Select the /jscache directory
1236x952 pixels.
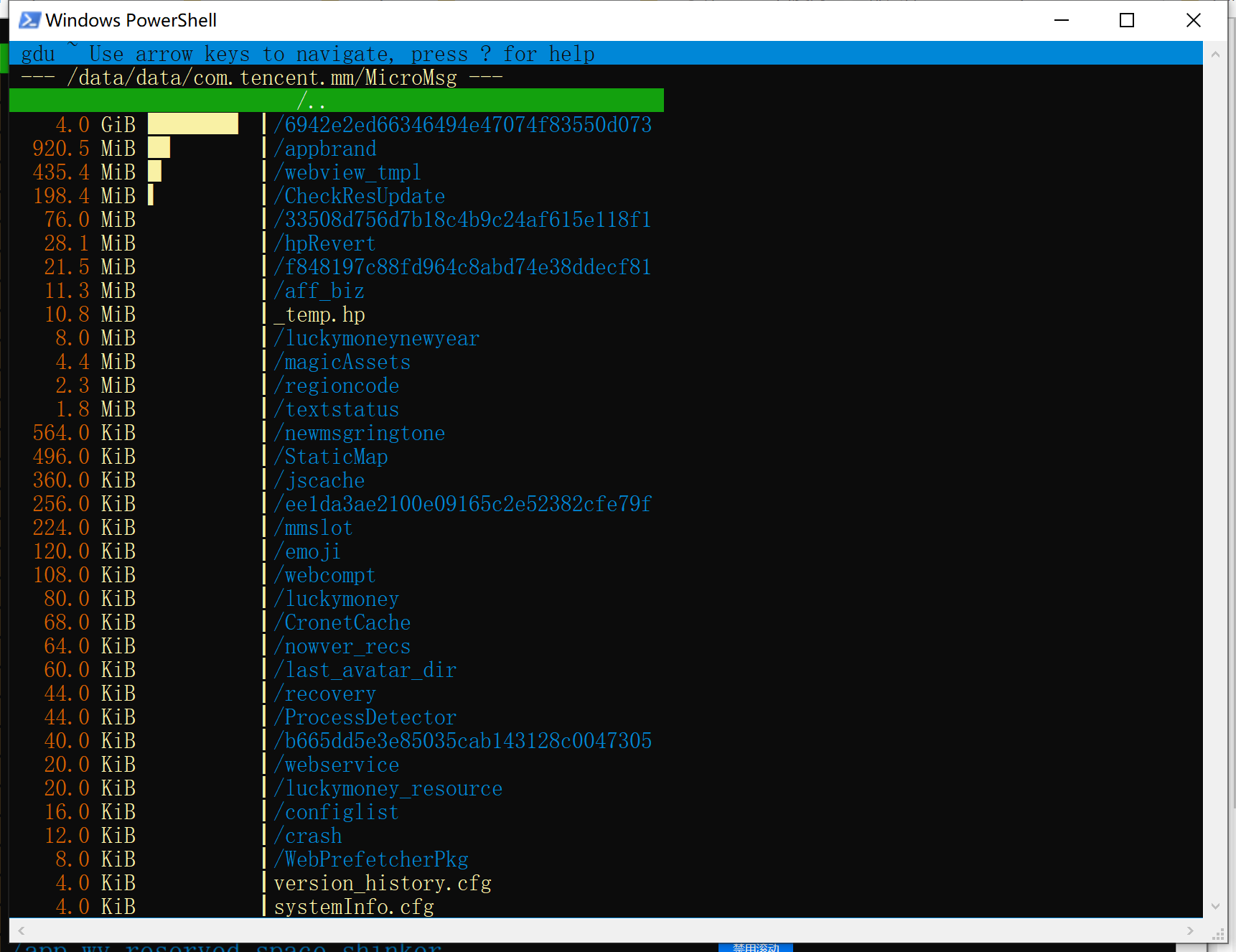coord(319,480)
